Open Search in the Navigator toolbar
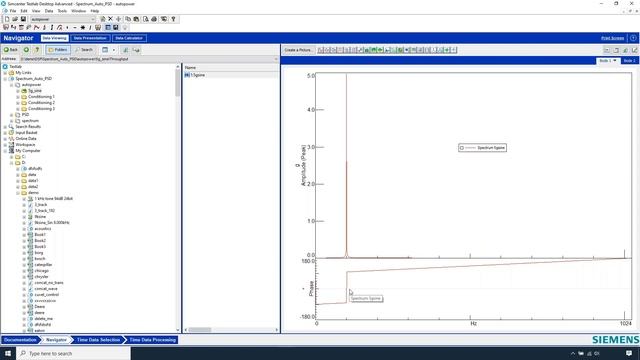Image resolution: width=640 pixels, height=360 pixels. pyautogui.click(x=84, y=50)
